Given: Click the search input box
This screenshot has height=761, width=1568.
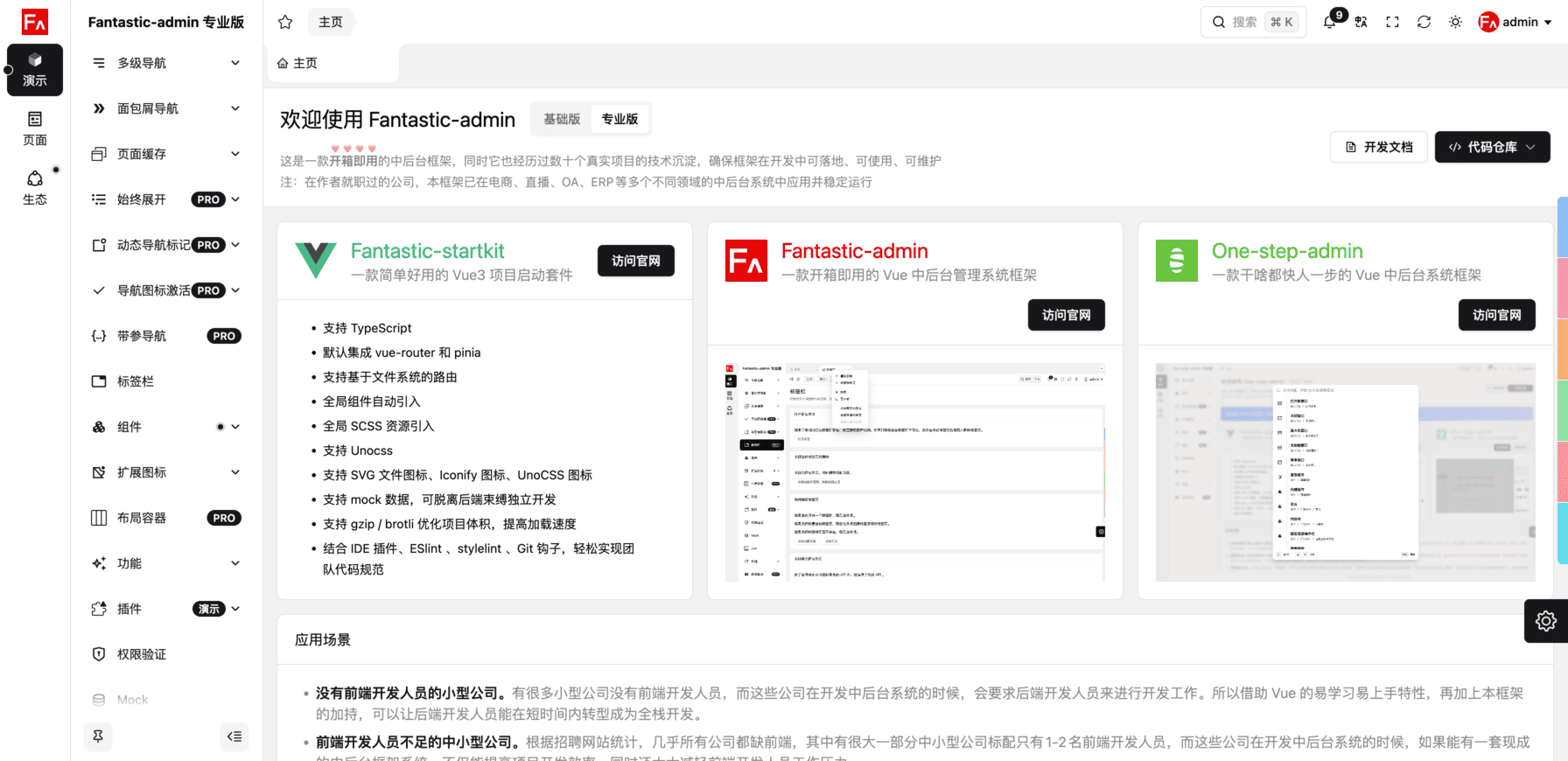Looking at the screenshot, I should 1253,22.
